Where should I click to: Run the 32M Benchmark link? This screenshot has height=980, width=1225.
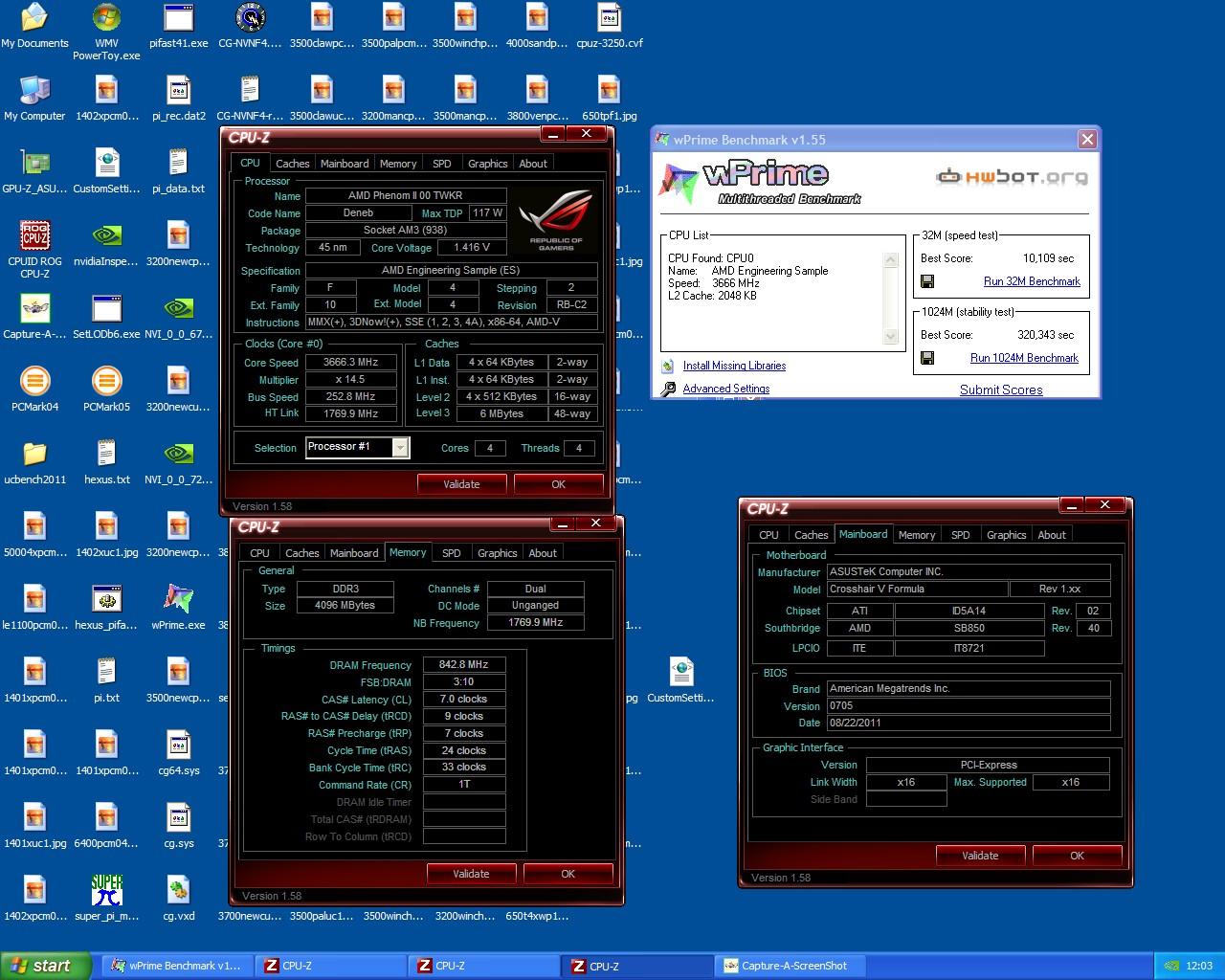coord(1032,281)
